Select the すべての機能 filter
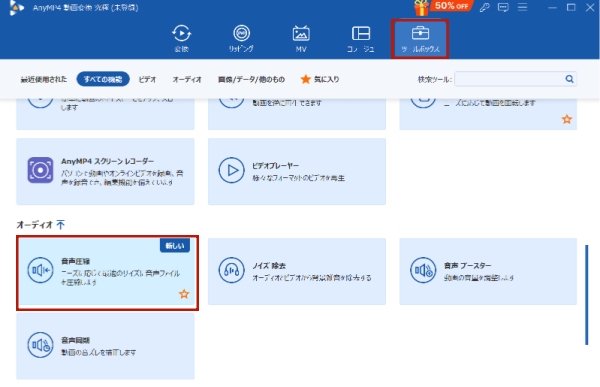Viewport: 600px width, 387px height. coord(103,79)
